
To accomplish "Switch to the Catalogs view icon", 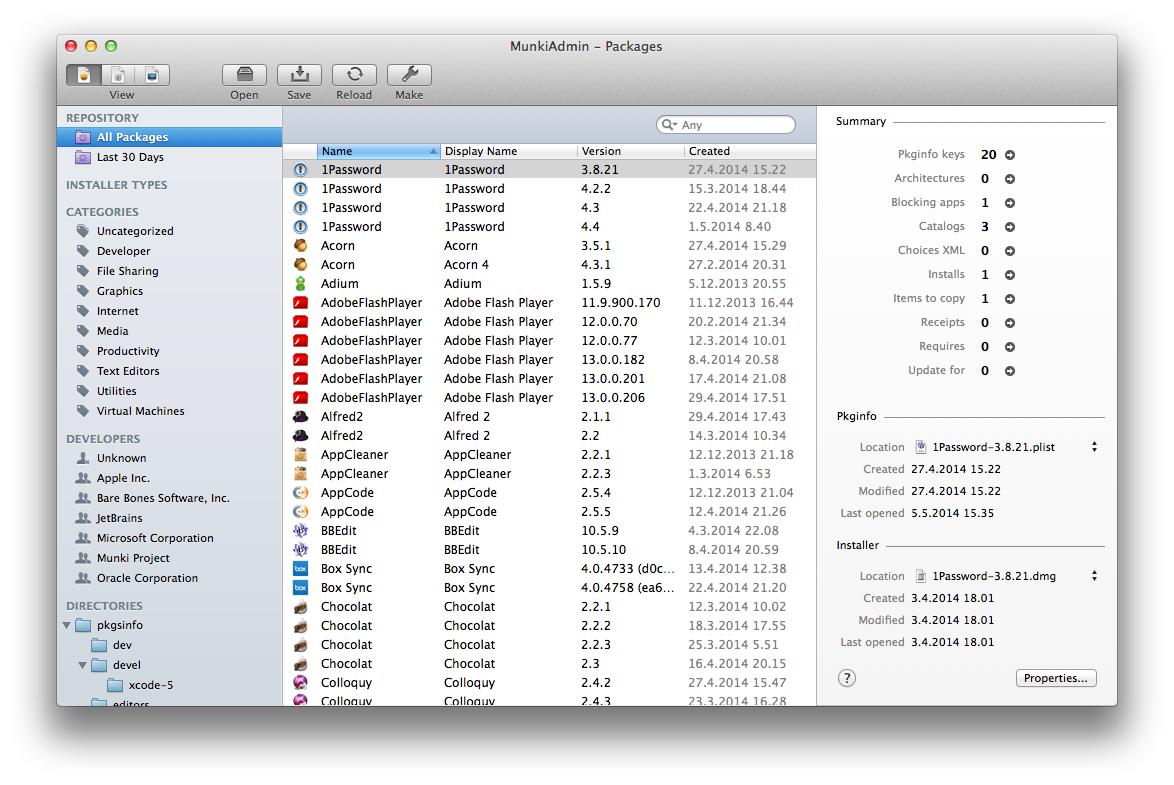I will [x=118, y=75].
